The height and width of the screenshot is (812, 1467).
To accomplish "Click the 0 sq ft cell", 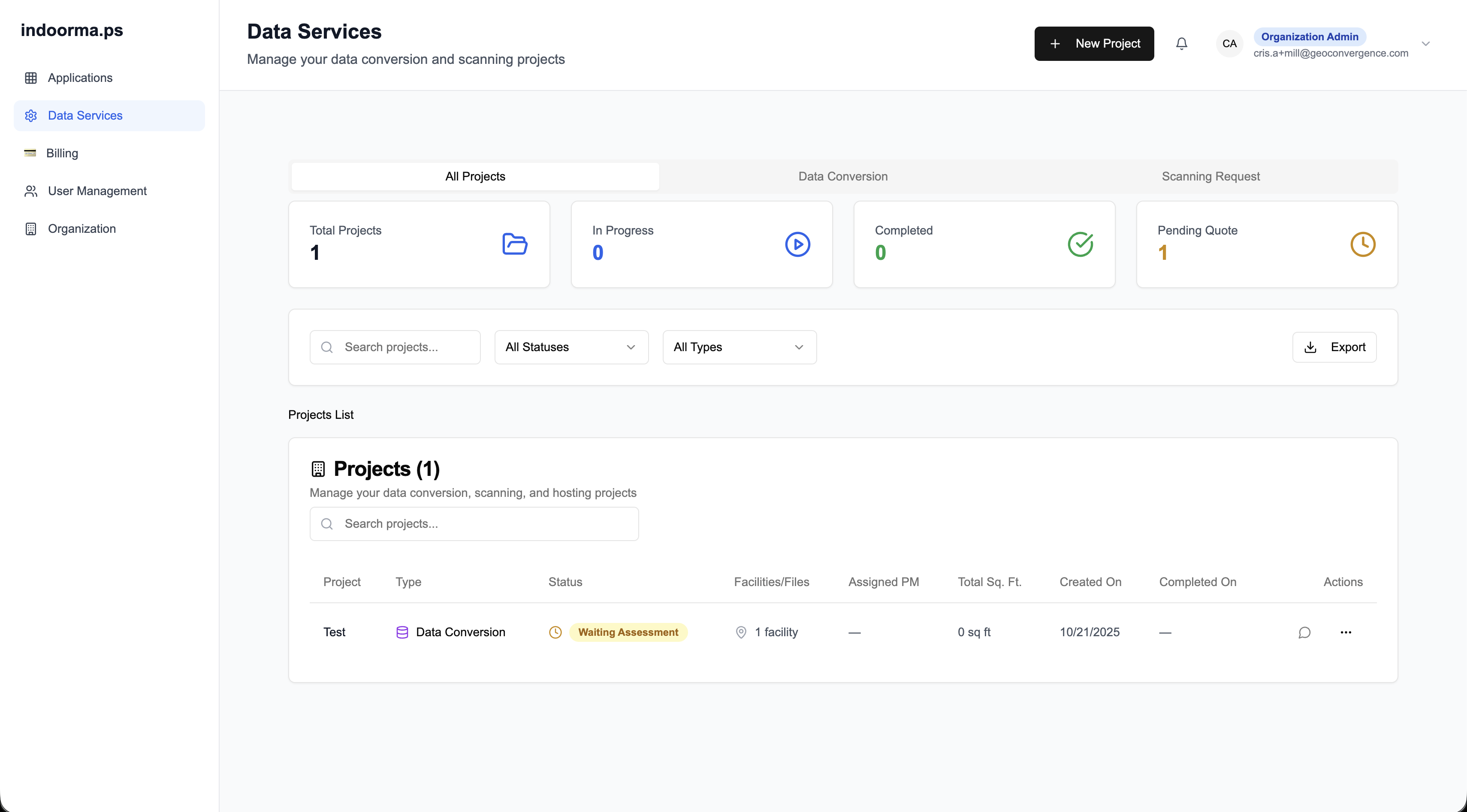I will (x=974, y=632).
